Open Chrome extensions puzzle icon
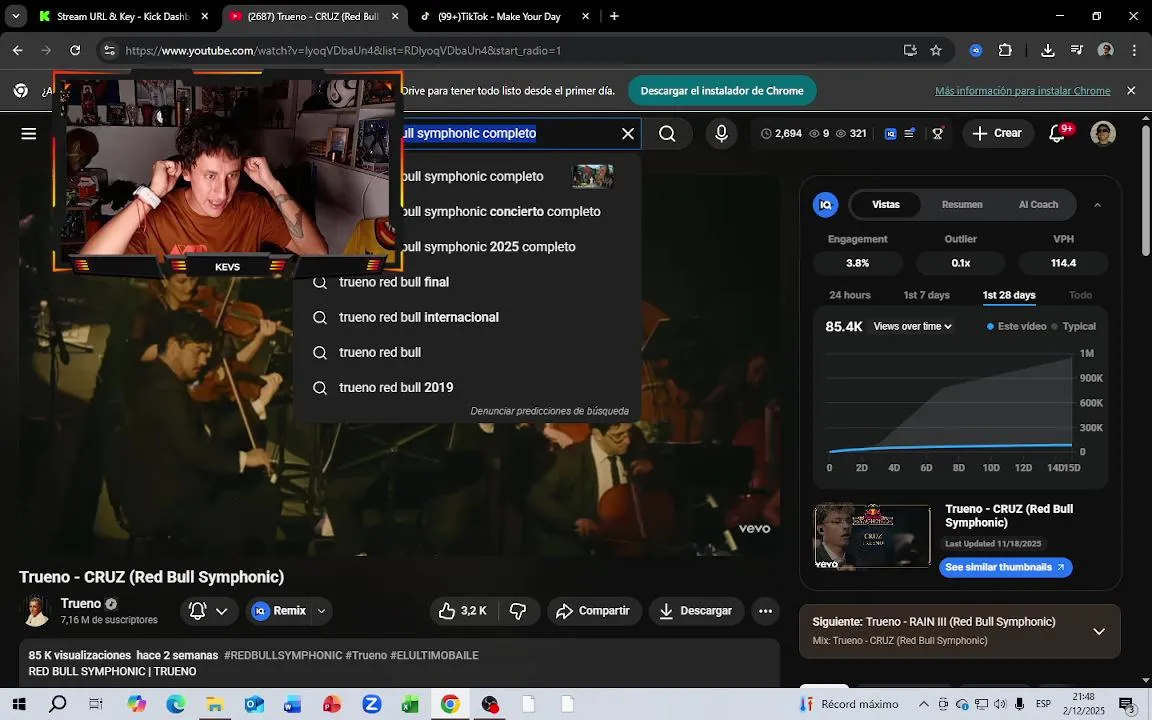Viewport: 1152px width, 720px height. pyautogui.click(x=1005, y=51)
